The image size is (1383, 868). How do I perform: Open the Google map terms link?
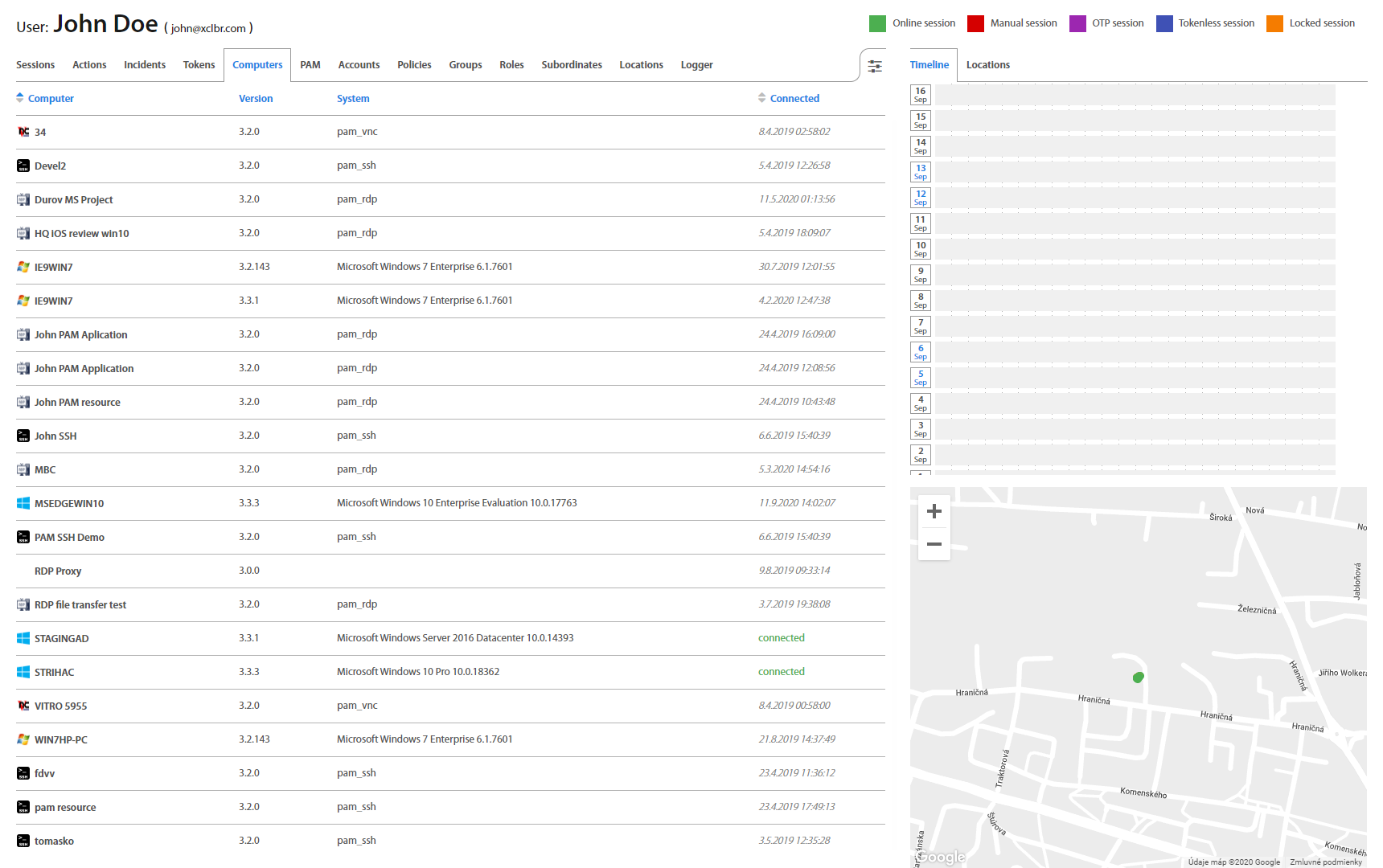(x=1325, y=862)
